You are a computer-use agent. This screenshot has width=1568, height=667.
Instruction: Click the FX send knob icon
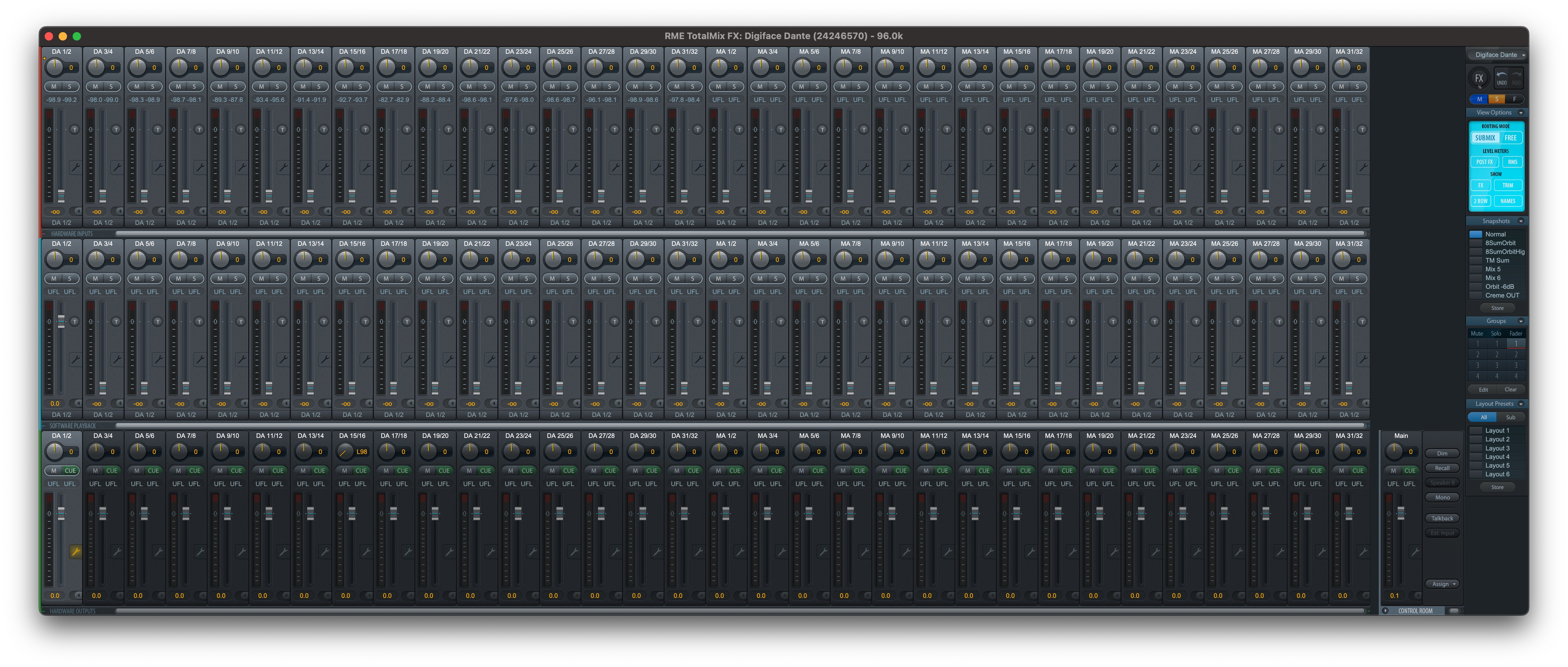pos(1479,78)
